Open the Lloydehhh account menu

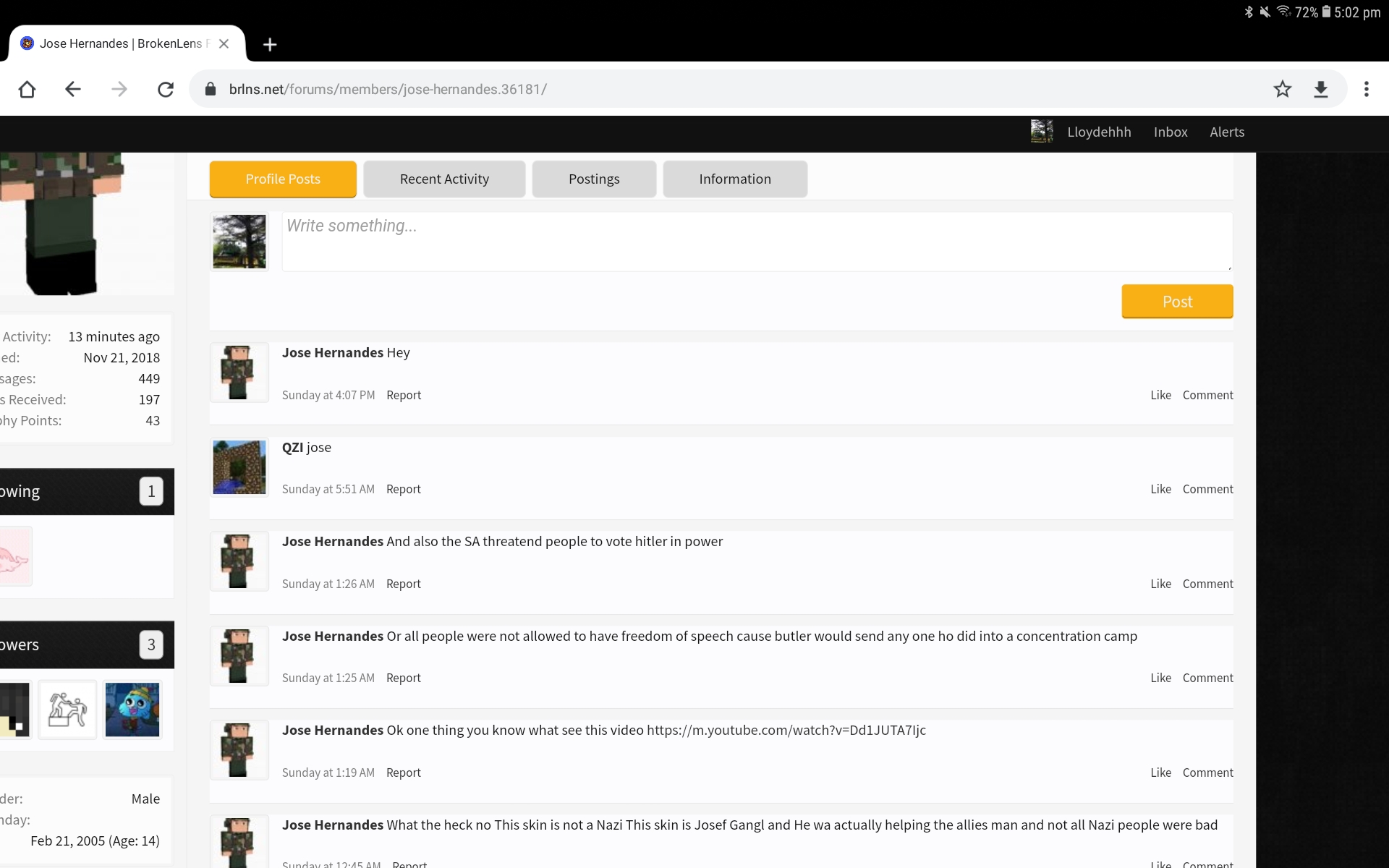[1099, 132]
